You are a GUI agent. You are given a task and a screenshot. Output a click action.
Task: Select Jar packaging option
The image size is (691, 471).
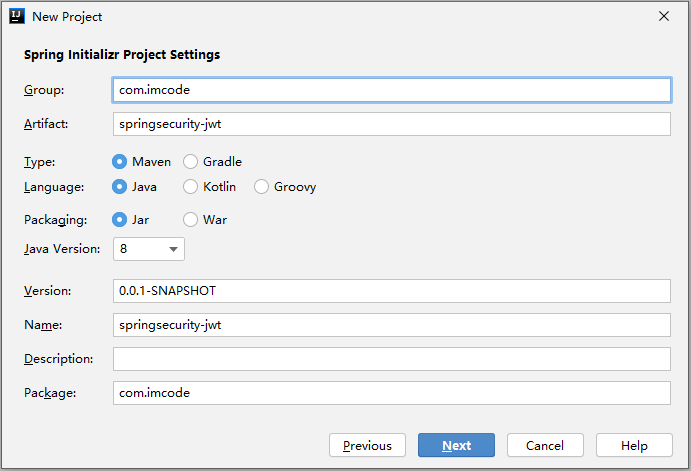[x=120, y=220]
